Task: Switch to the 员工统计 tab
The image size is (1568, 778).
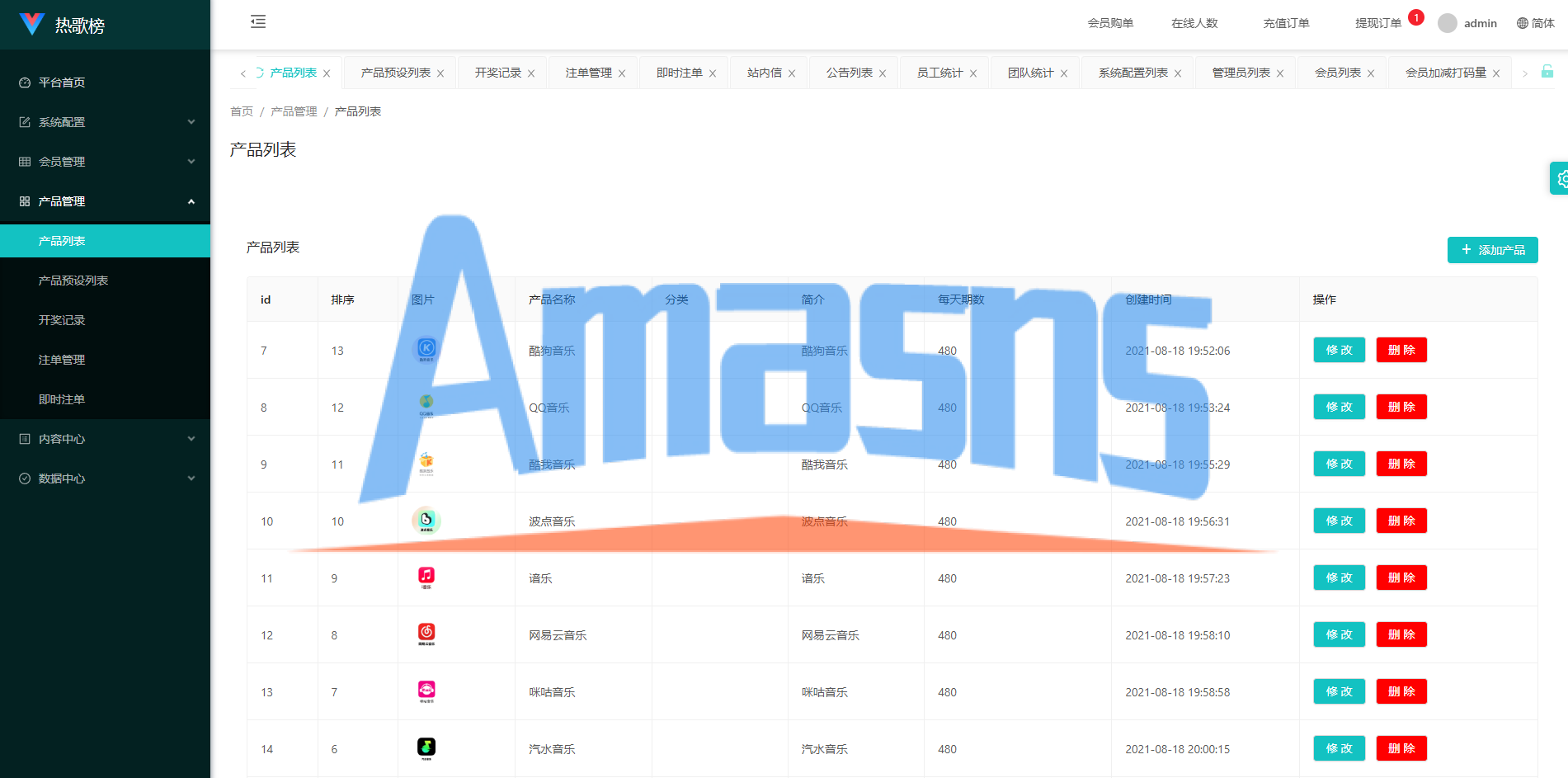Action: (939, 73)
